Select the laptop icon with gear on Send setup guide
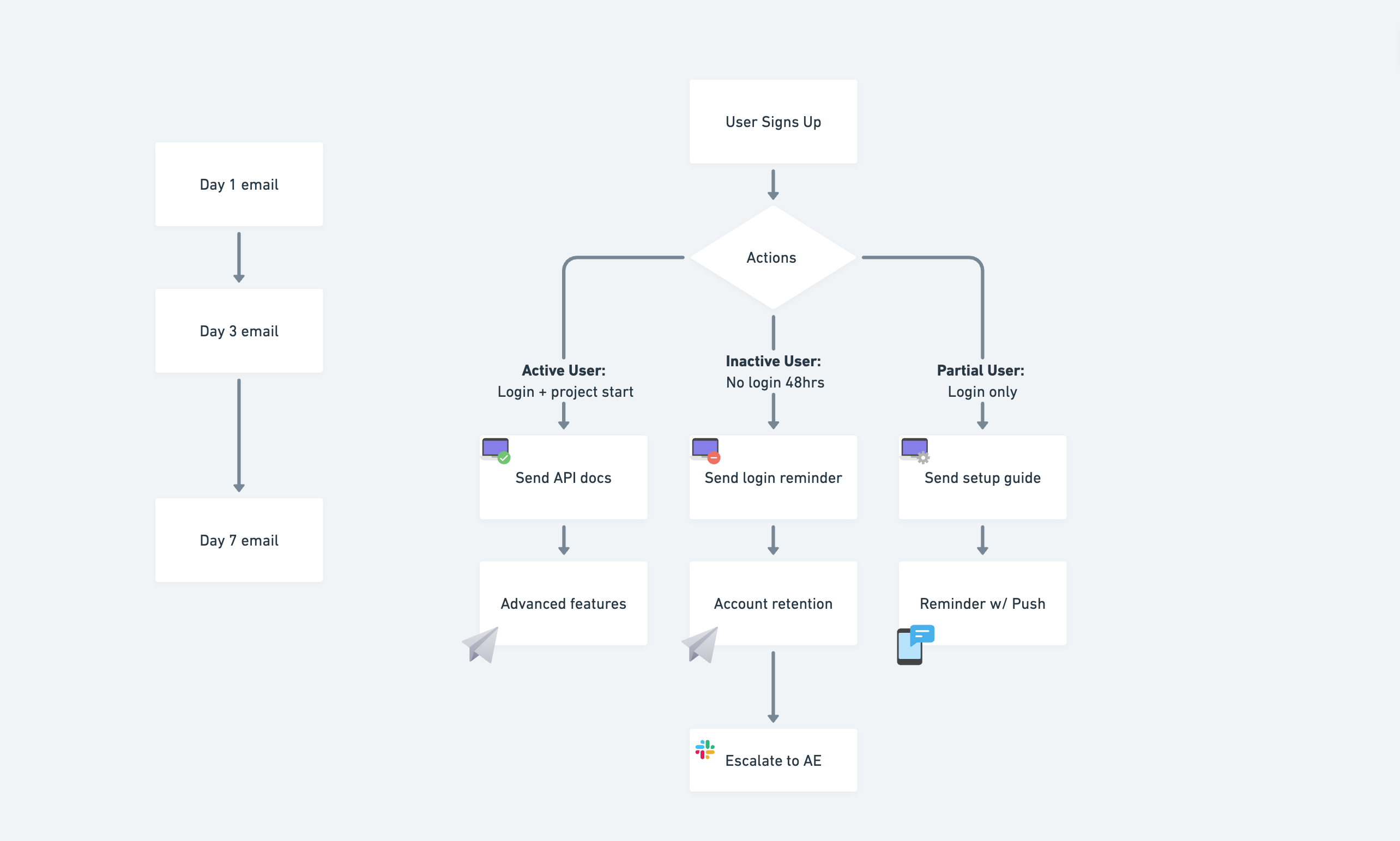This screenshot has height=841, width=1400. (x=914, y=450)
